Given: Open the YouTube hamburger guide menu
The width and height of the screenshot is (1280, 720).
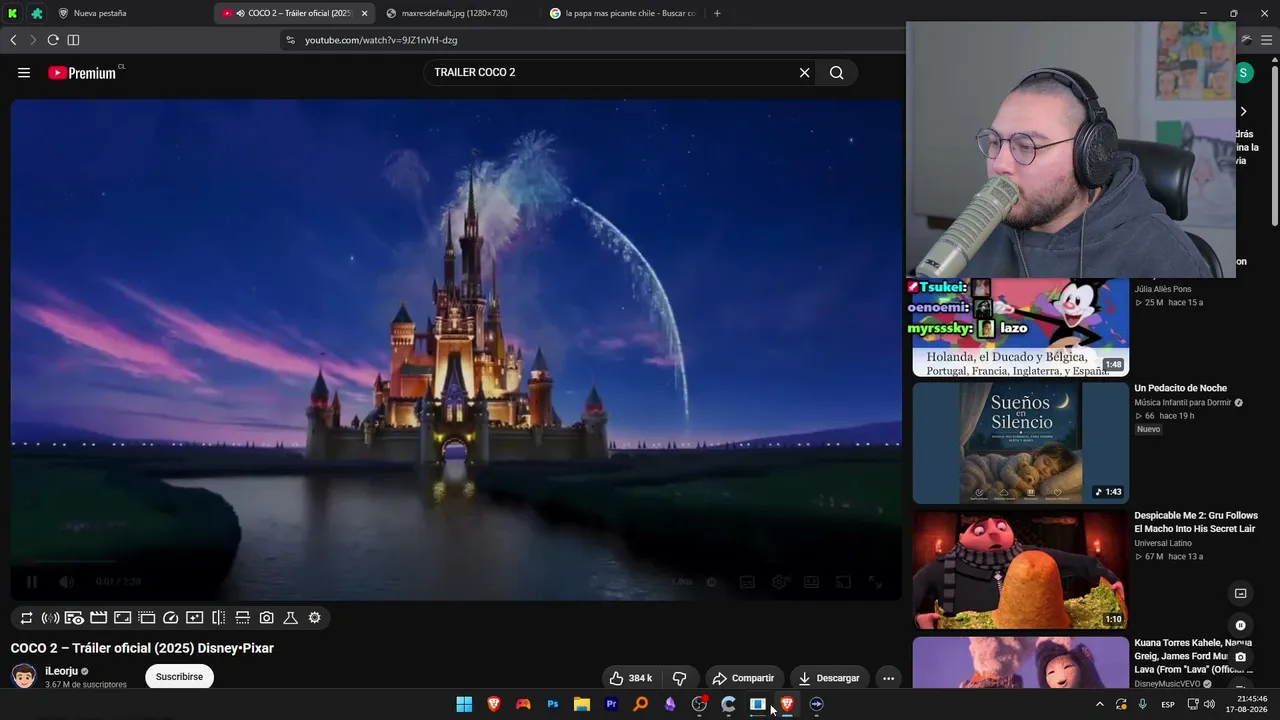Looking at the screenshot, I should (x=24, y=73).
